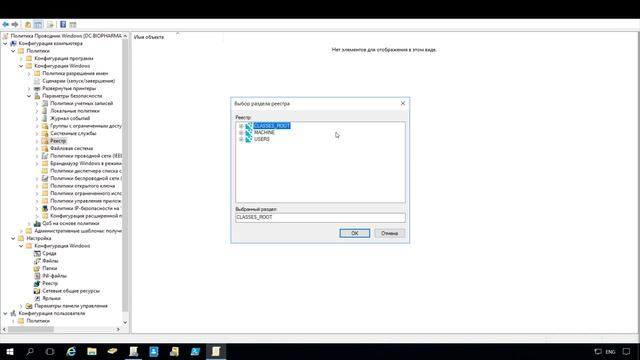640x360 pixels.
Task: Click the tree horizontal scroll-right arrow
Action: pos(118,329)
